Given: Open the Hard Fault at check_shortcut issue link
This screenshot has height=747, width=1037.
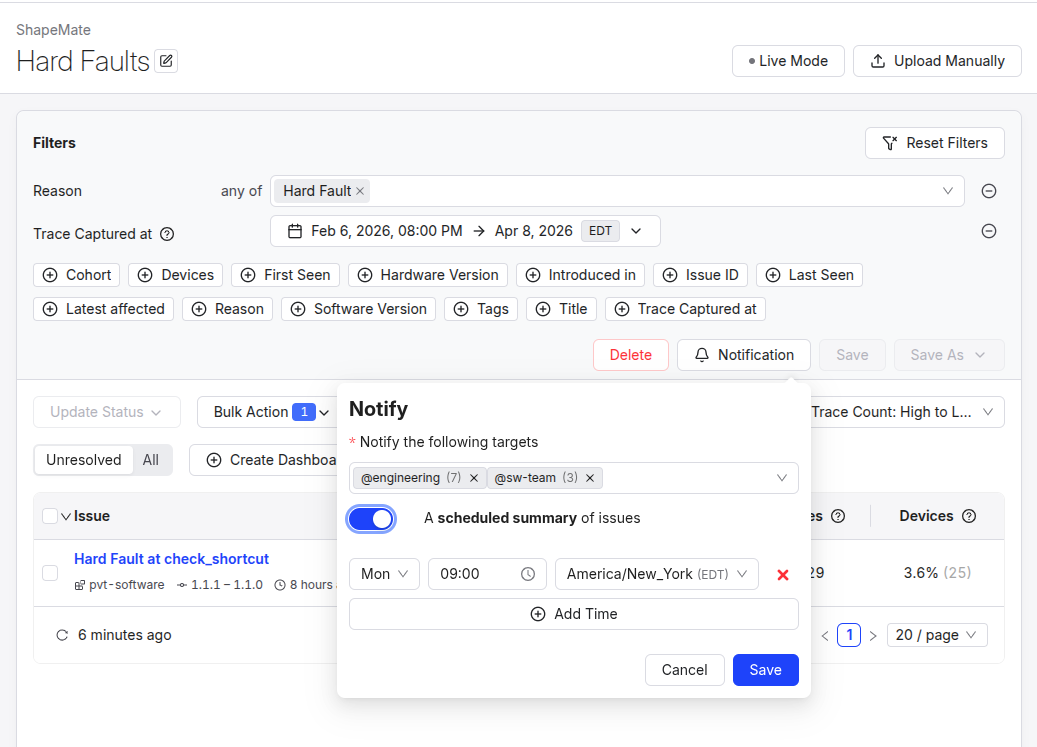Looking at the screenshot, I should pyautogui.click(x=171, y=559).
